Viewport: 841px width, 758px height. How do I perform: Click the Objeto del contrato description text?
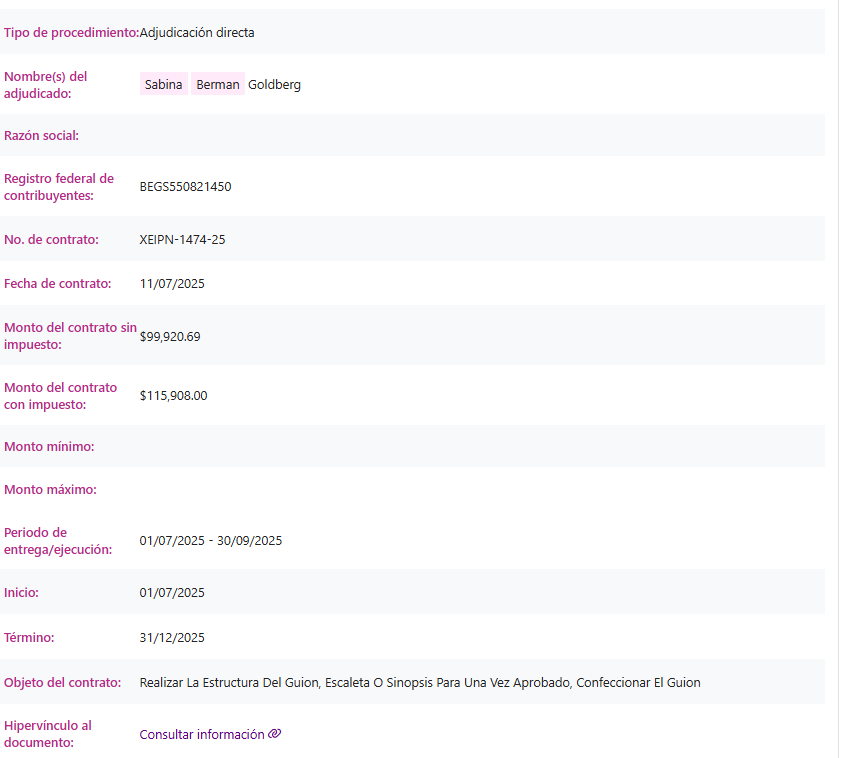click(420, 682)
